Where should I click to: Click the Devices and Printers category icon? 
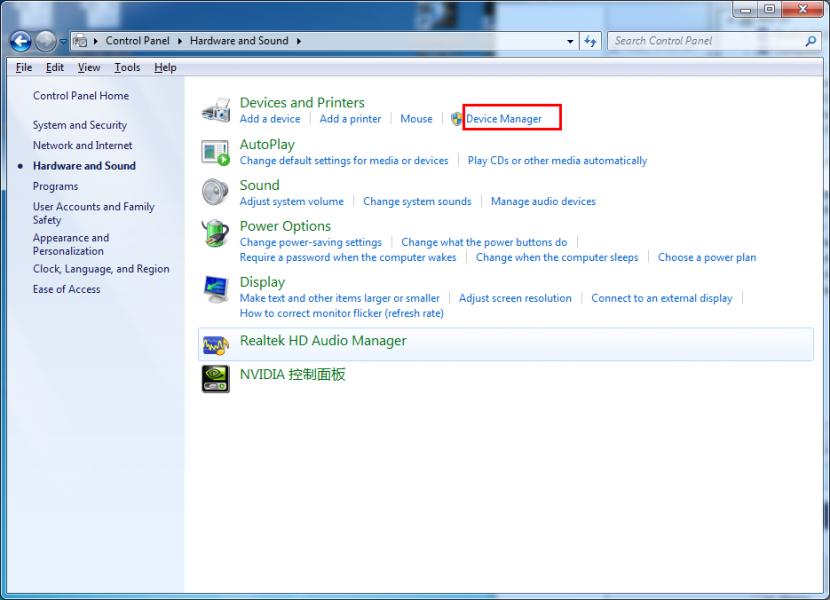216,110
